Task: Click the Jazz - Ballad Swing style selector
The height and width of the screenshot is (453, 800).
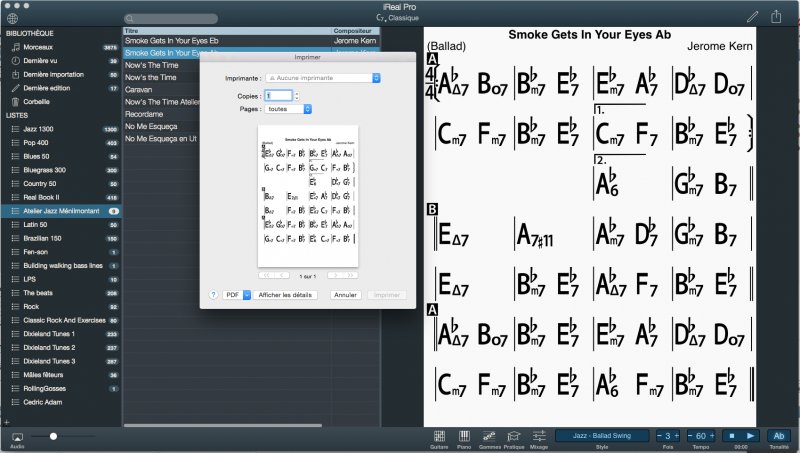Action: (x=602, y=436)
